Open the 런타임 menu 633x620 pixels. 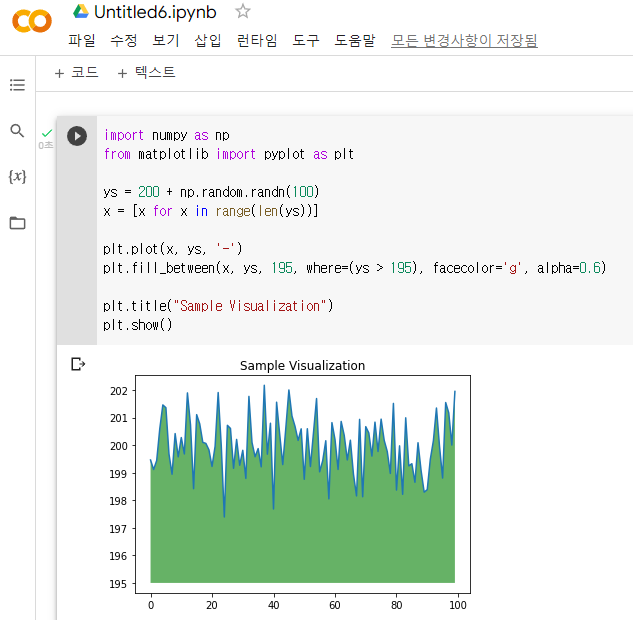[x=257, y=40]
